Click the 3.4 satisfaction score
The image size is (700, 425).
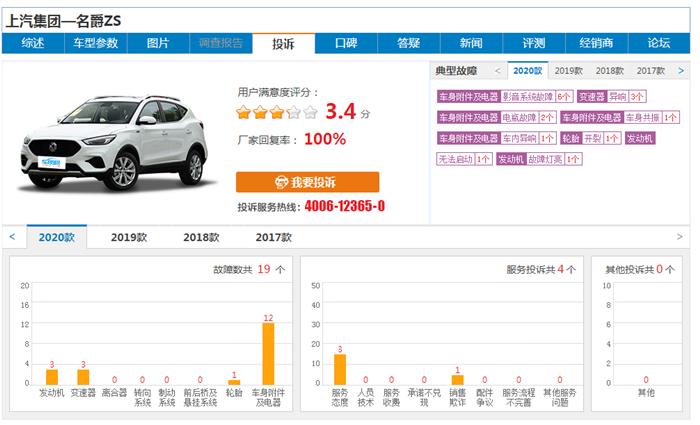pos(340,111)
